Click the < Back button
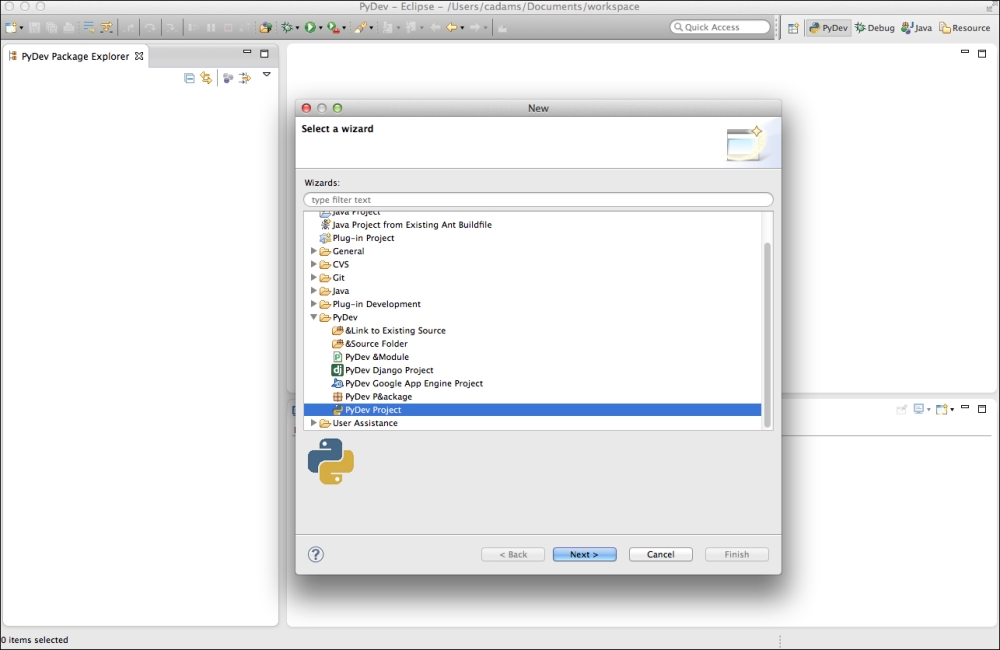1000x650 pixels. tap(513, 554)
